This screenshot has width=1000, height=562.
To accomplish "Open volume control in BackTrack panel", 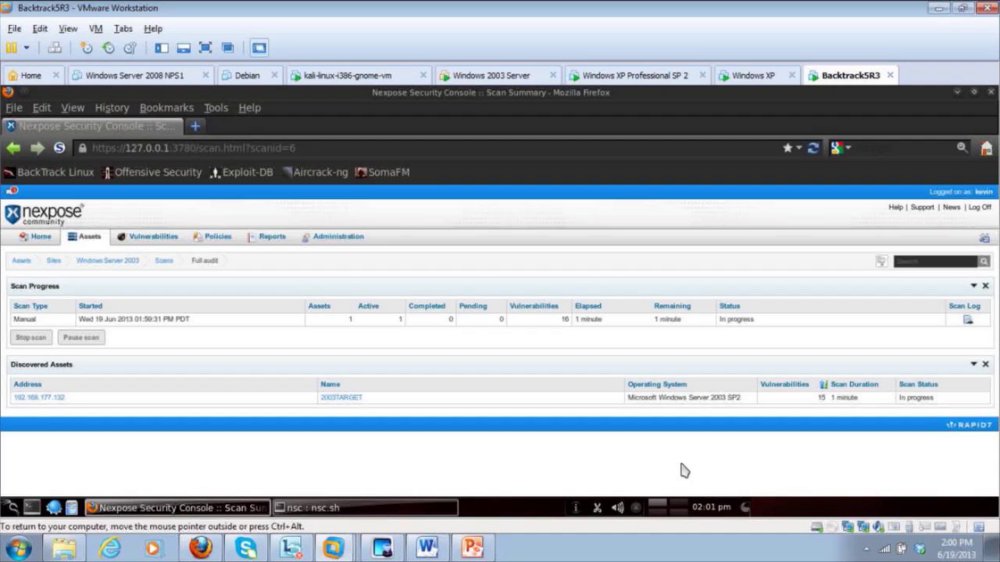I will 617,508.
